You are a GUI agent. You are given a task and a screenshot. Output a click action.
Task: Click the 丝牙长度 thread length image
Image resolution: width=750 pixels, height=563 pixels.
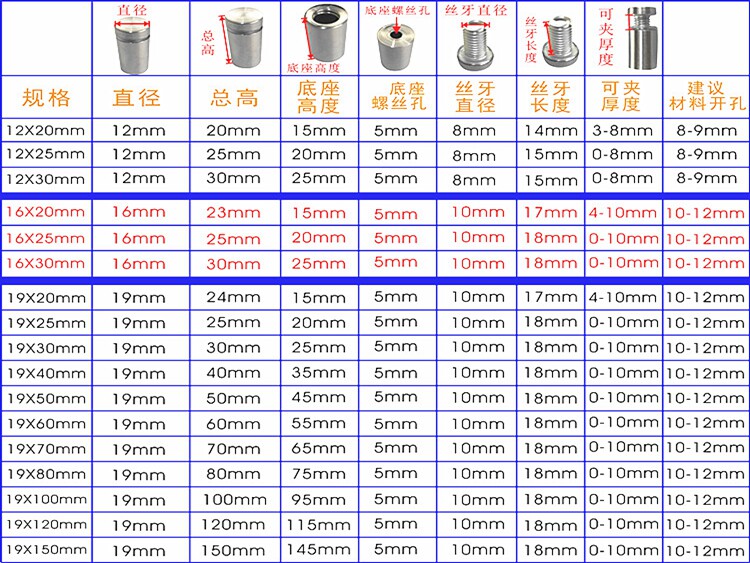(x=562, y=40)
